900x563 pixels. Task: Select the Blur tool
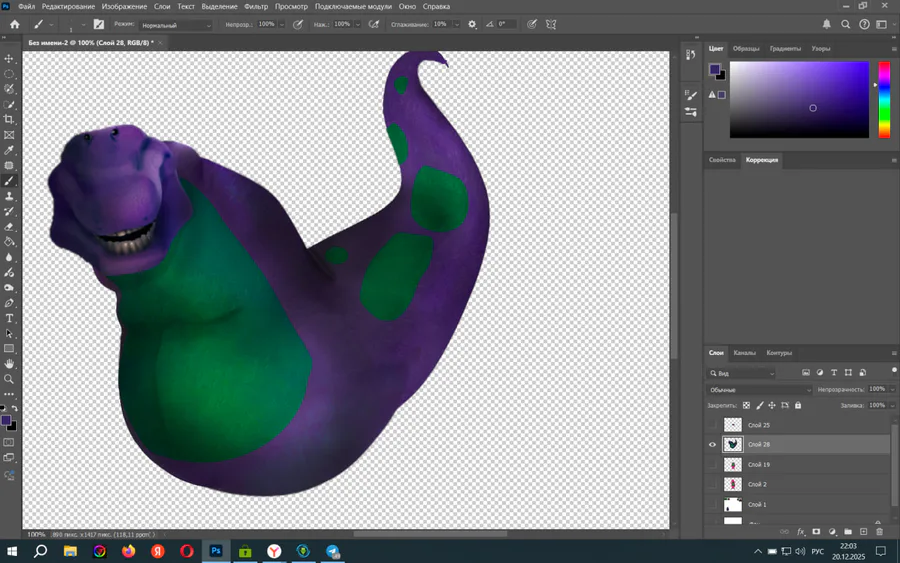(9, 257)
